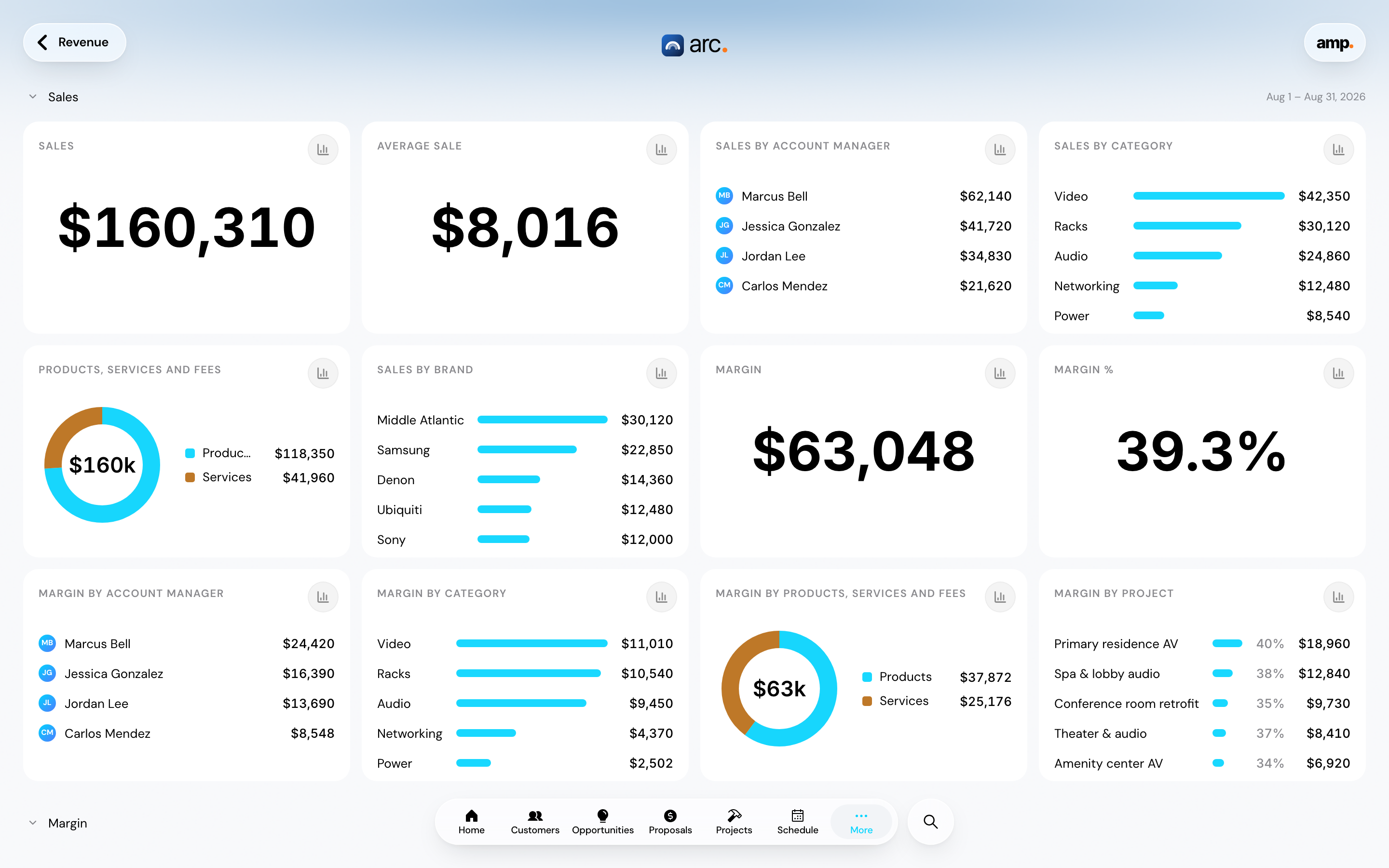Click Spa & lobby audio project row
This screenshot has height=868, width=1389.
pos(1202,673)
